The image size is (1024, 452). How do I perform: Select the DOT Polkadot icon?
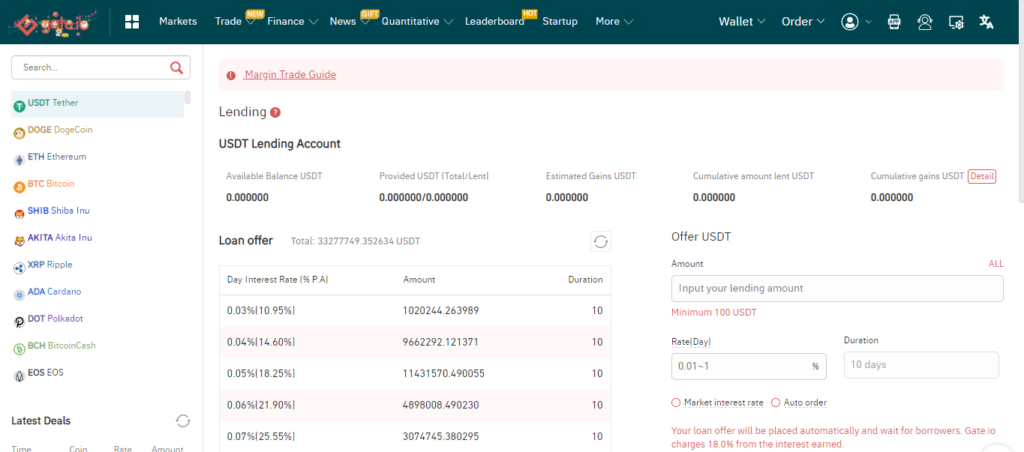pyautogui.click(x=20, y=322)
